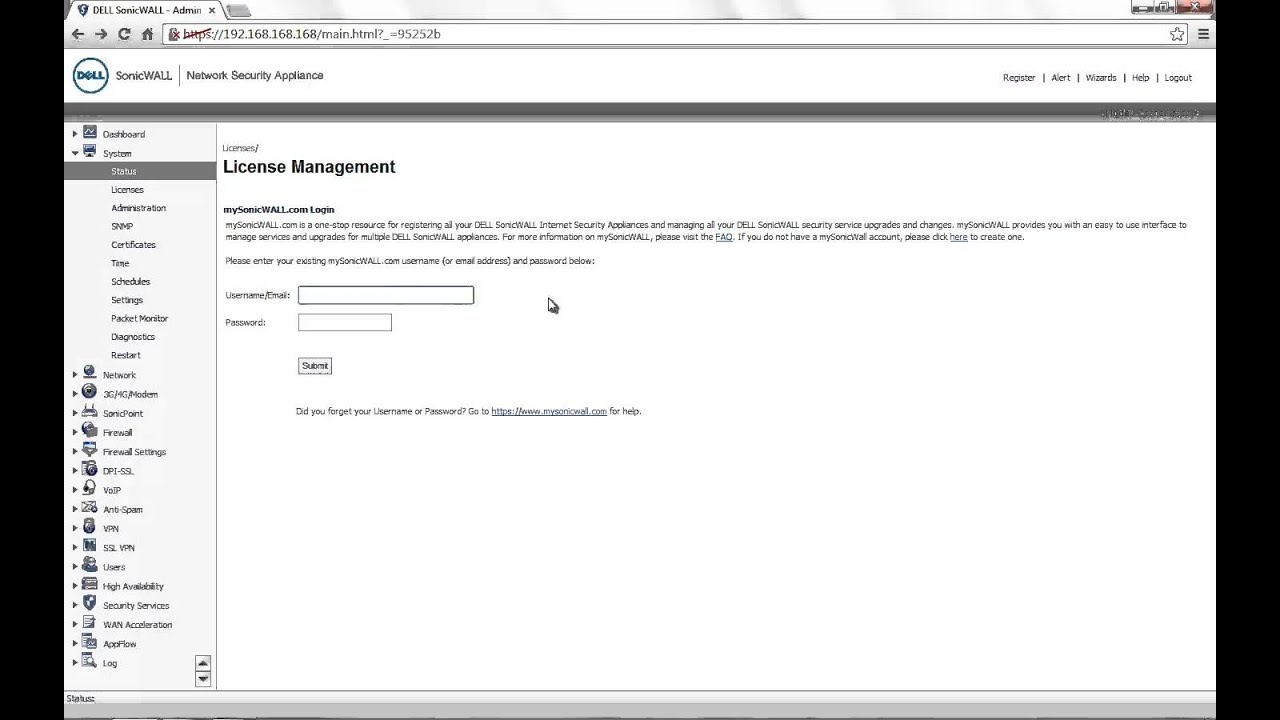This screenshot has height=720, width=1280.
Task: Click the Username/Email input field
Action: (x=385, y=294)
